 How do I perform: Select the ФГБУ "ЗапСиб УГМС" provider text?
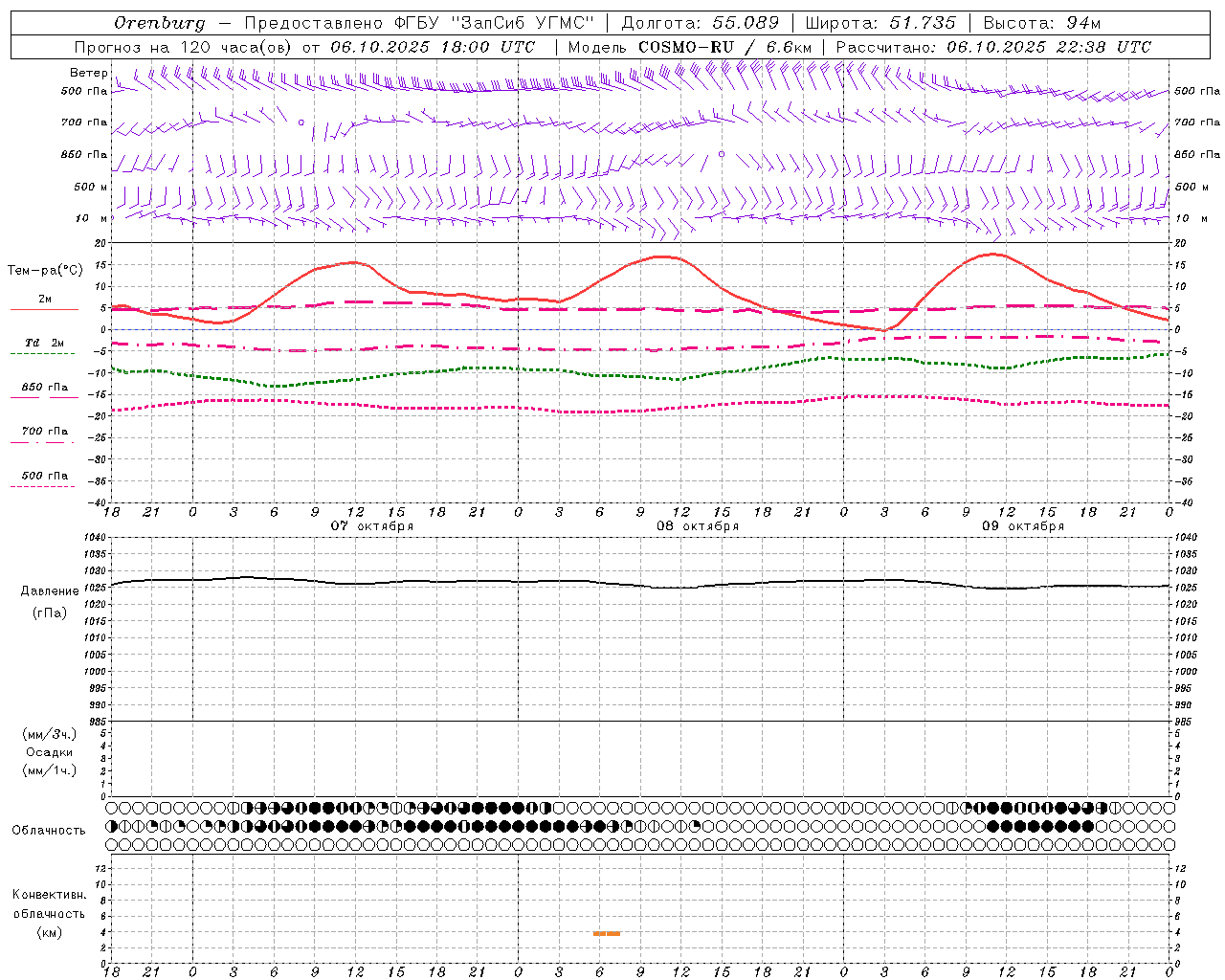494,23
